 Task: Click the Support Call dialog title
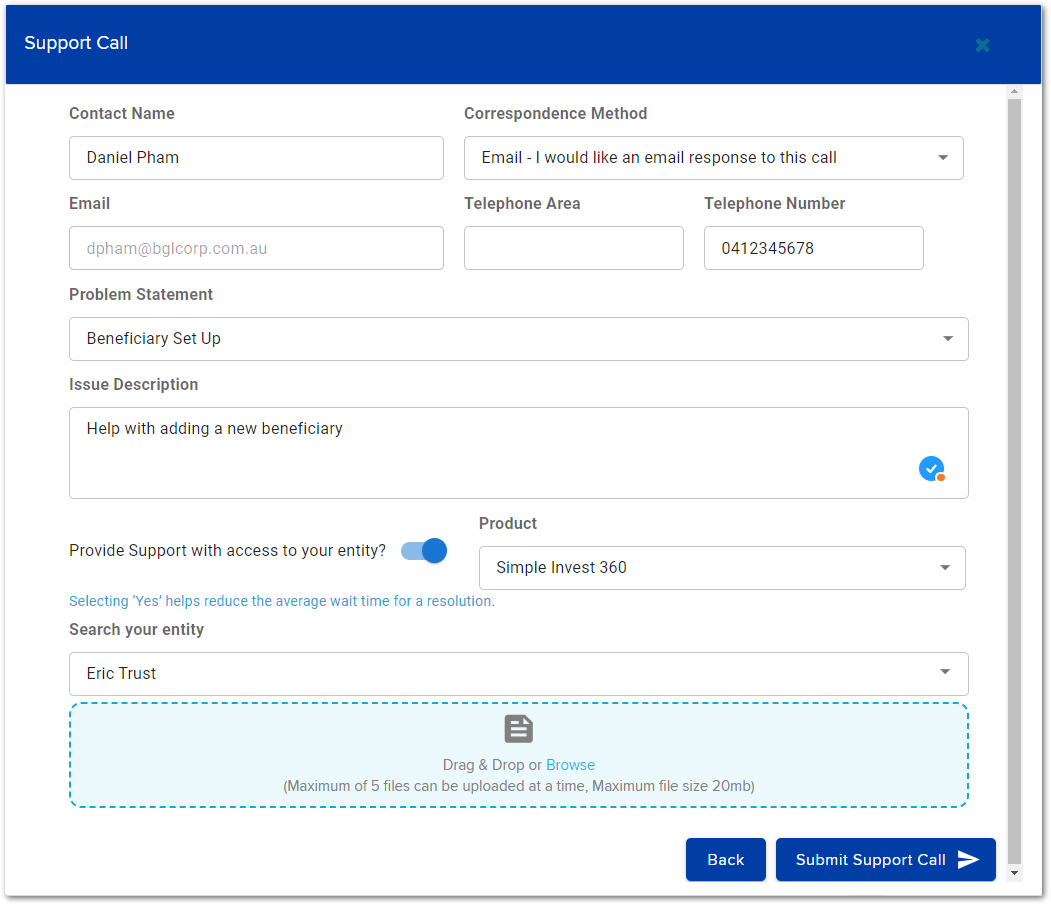(76, 43)
